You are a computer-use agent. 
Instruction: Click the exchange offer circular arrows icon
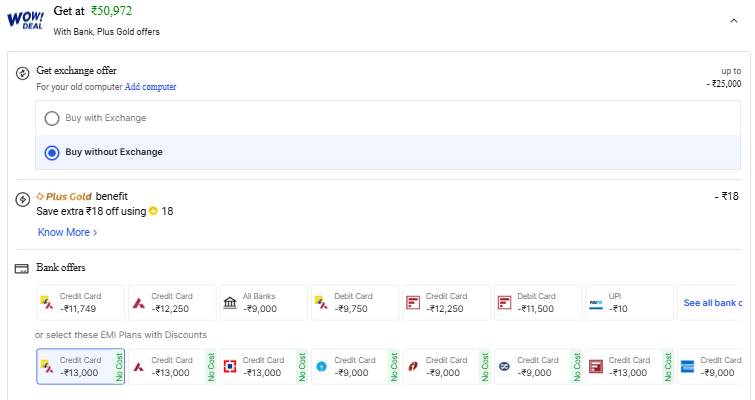22,74
